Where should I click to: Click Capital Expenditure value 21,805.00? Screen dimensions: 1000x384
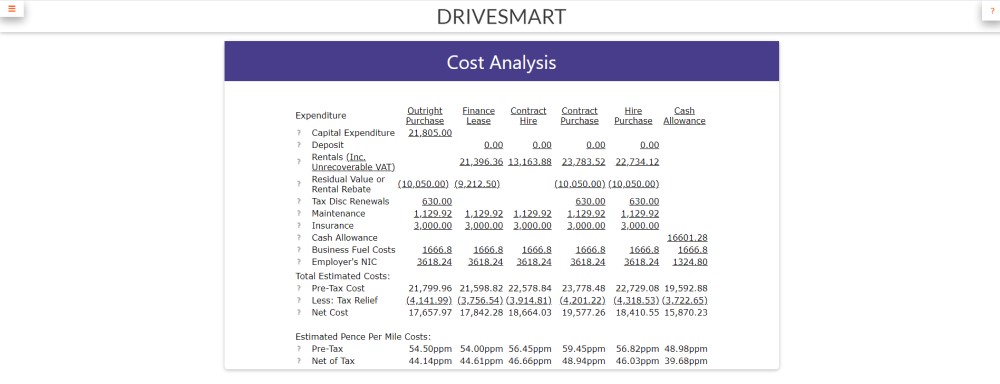[x=430, y=133]
